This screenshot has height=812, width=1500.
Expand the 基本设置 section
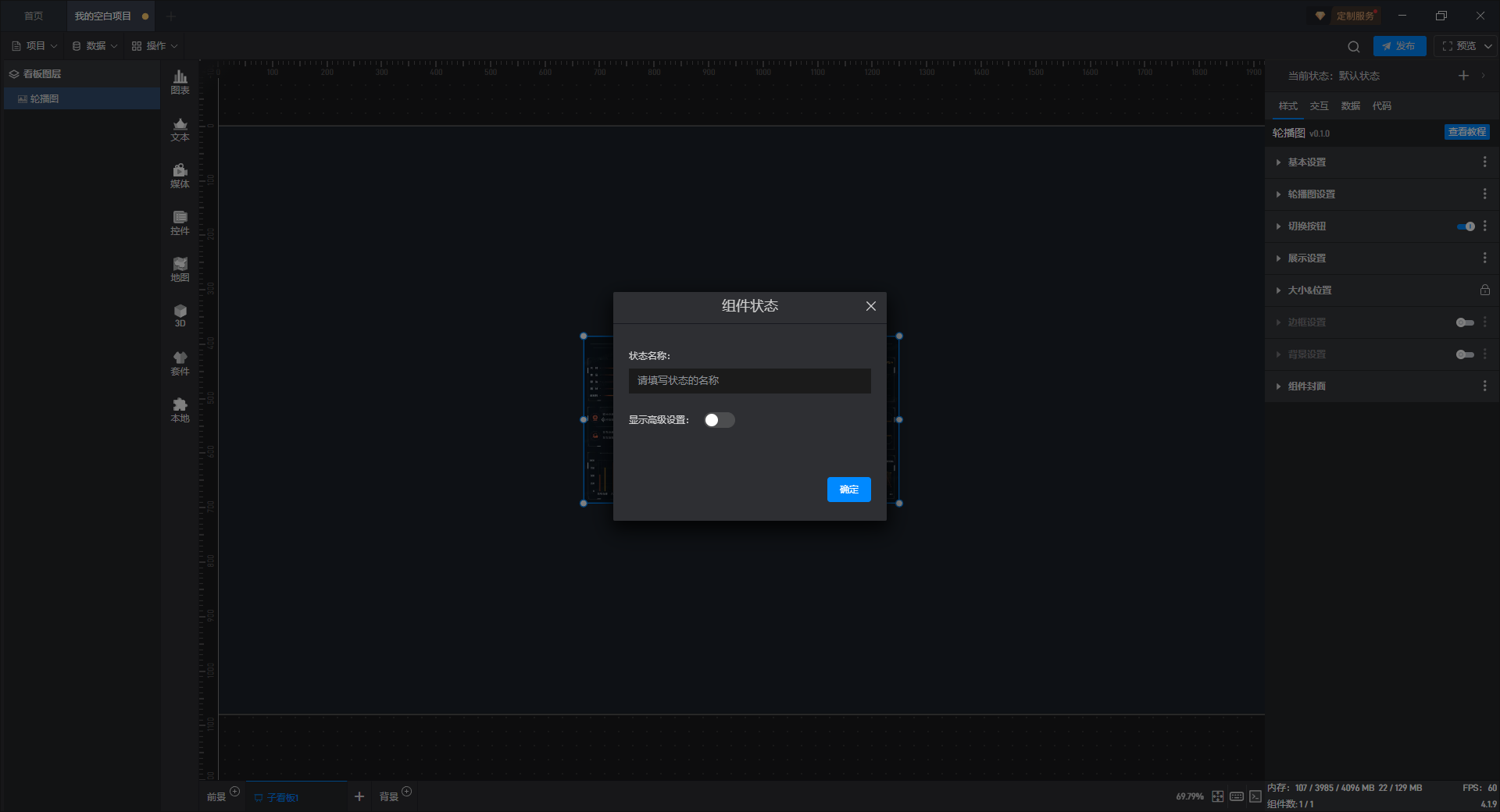click(x=1306, y=162)
